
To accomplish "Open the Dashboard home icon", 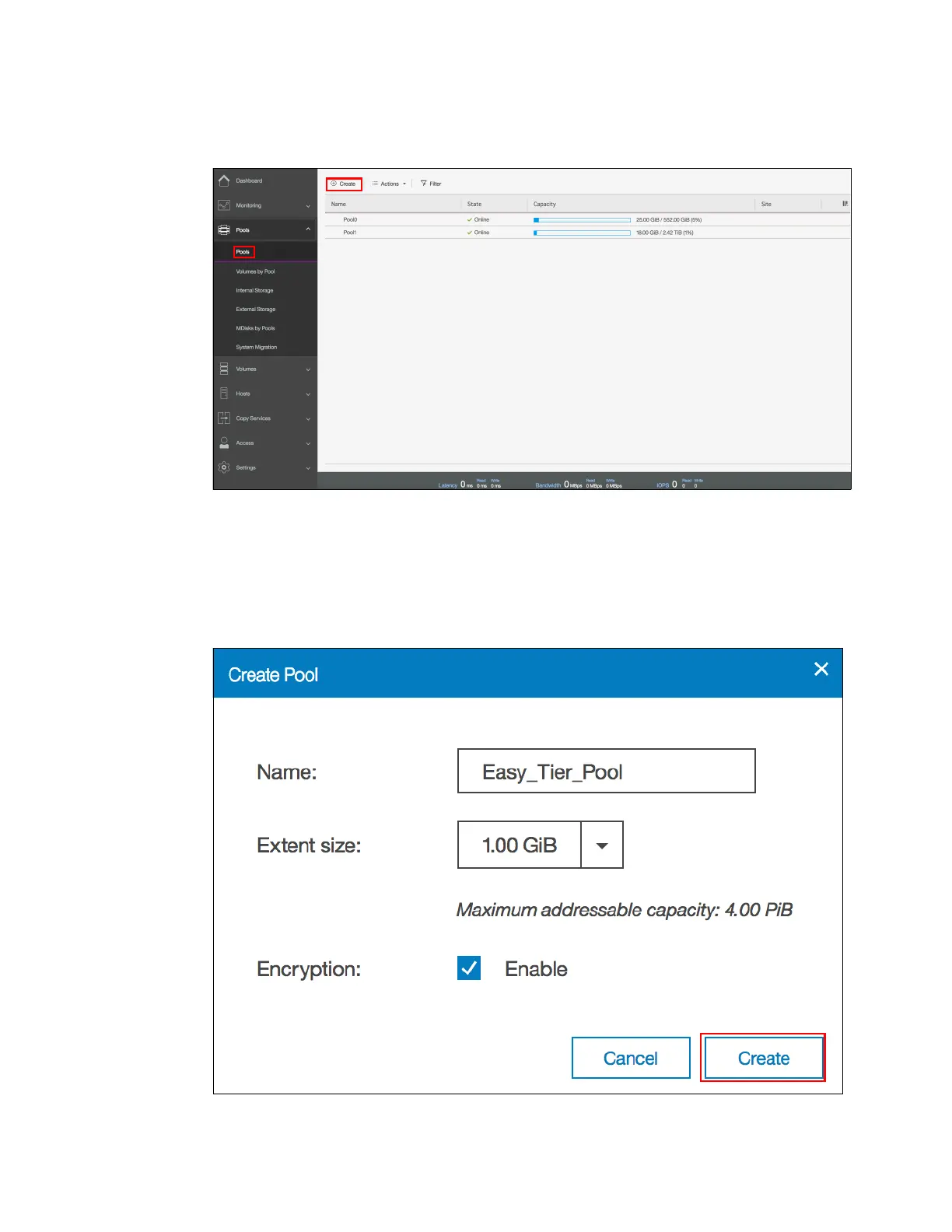I will click(x=224, y=180).
